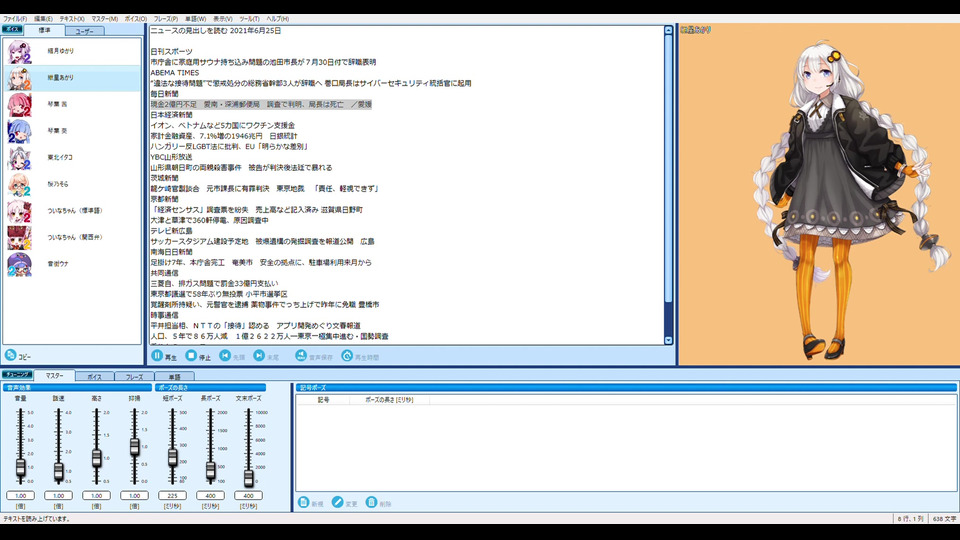The height and width of the screenshot is (540, 960).
Task: Click the save audio (音声保存) icon
Action: 301,356
